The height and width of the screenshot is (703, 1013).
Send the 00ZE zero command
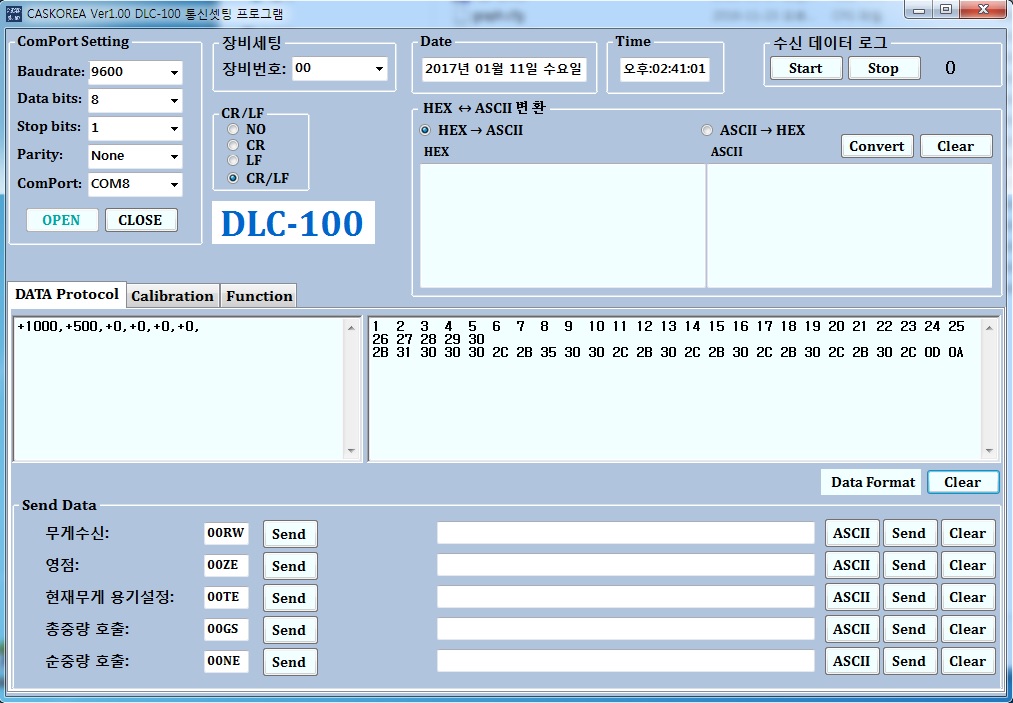tap(289, 566)
